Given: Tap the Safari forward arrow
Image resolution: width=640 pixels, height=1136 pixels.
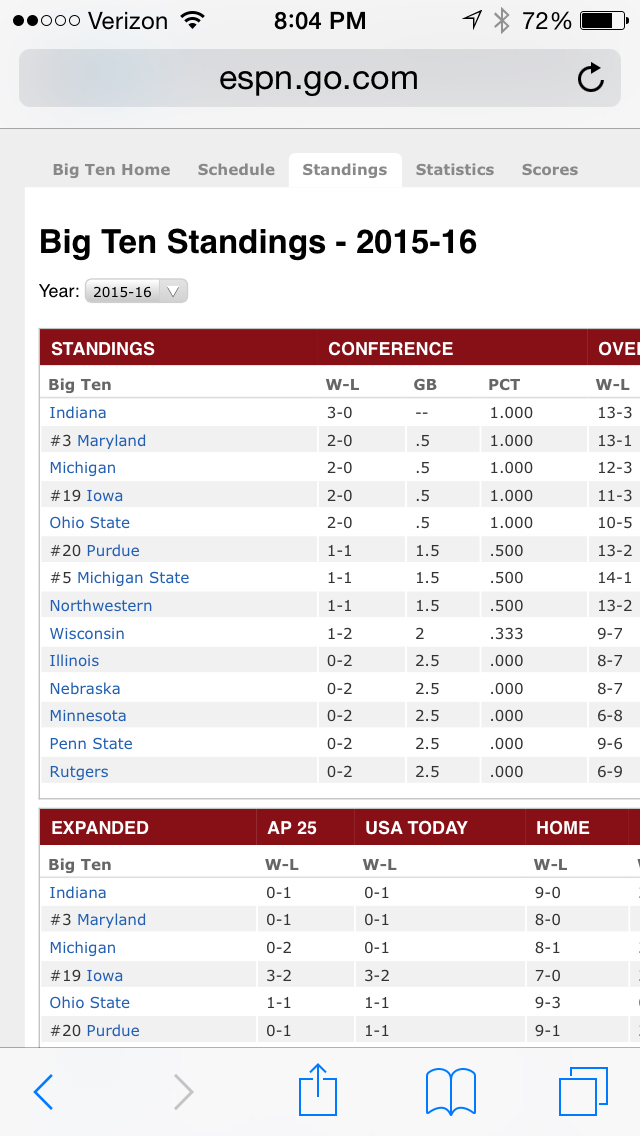Looking at the screenshot, I should click(x=183, y=1091).
